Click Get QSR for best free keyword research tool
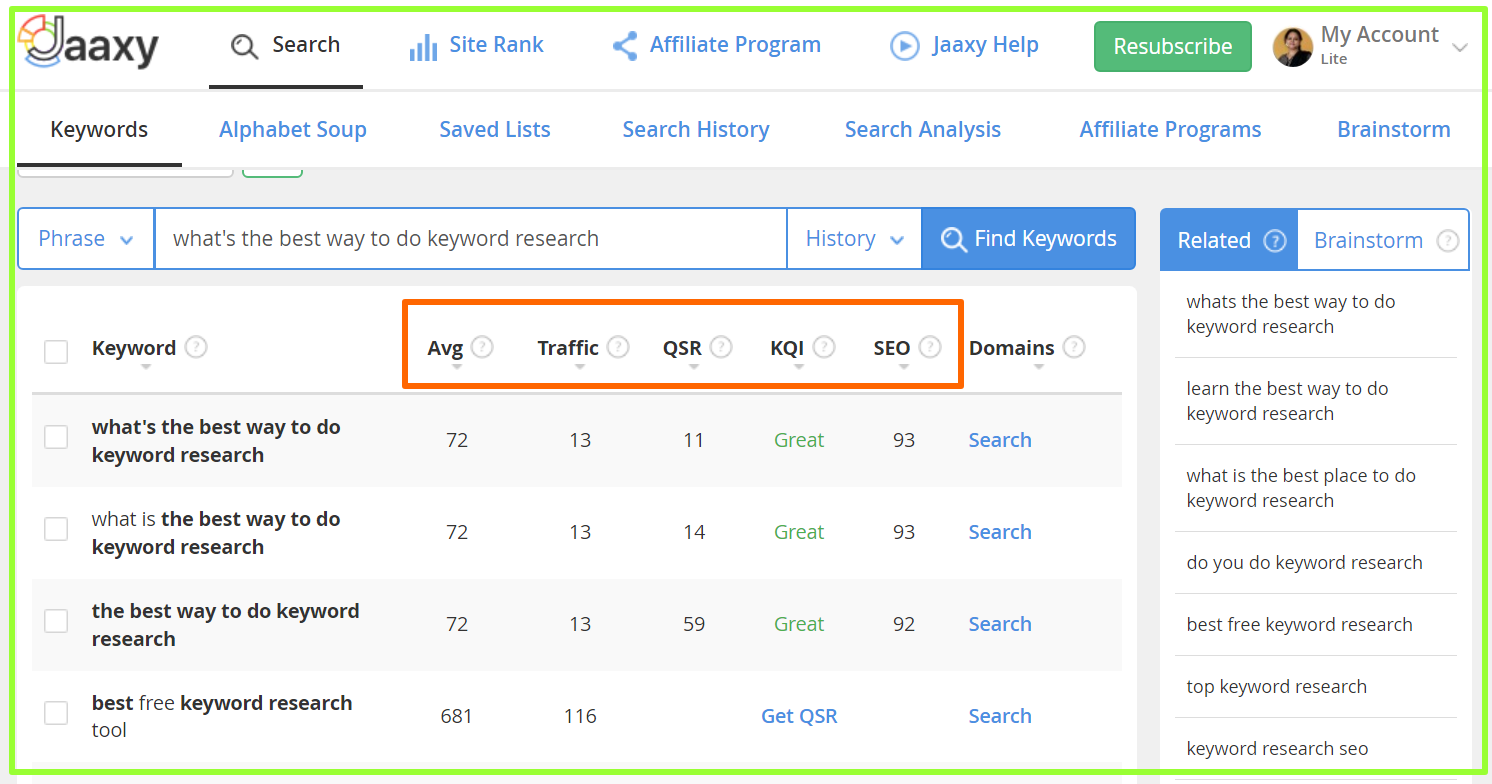Viewport: 1492px width, 784px height. point(799,716)
